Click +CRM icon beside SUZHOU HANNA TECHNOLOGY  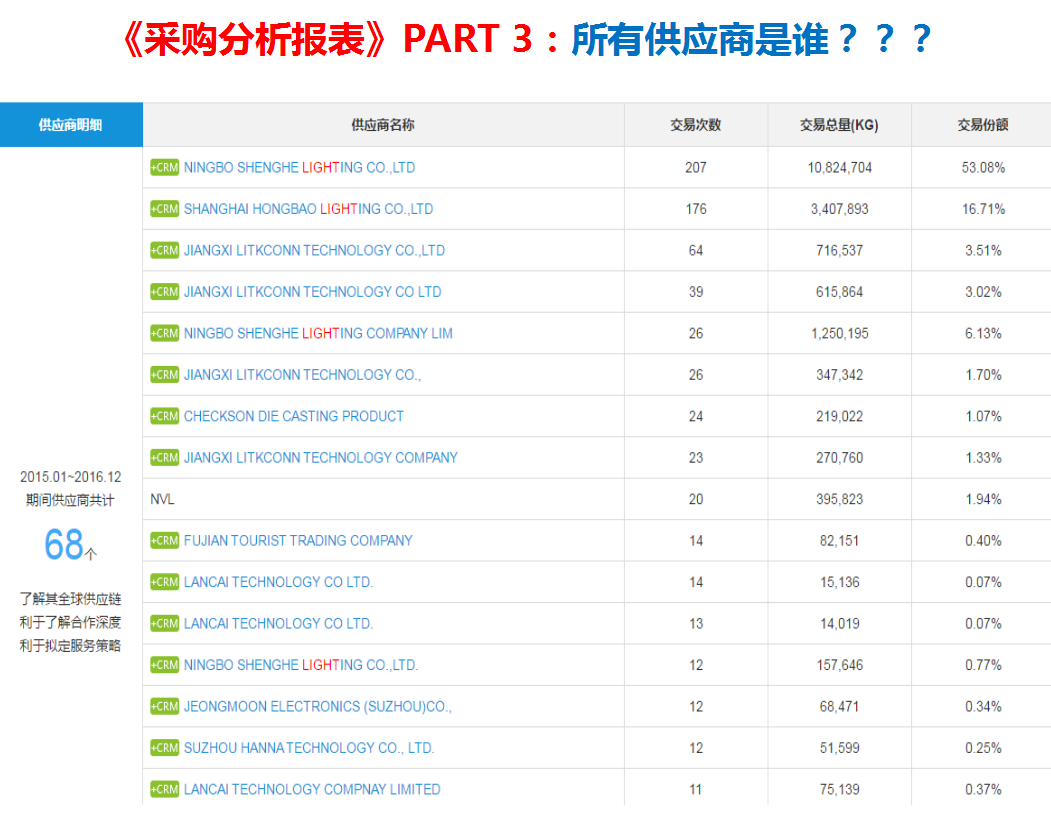164,748
